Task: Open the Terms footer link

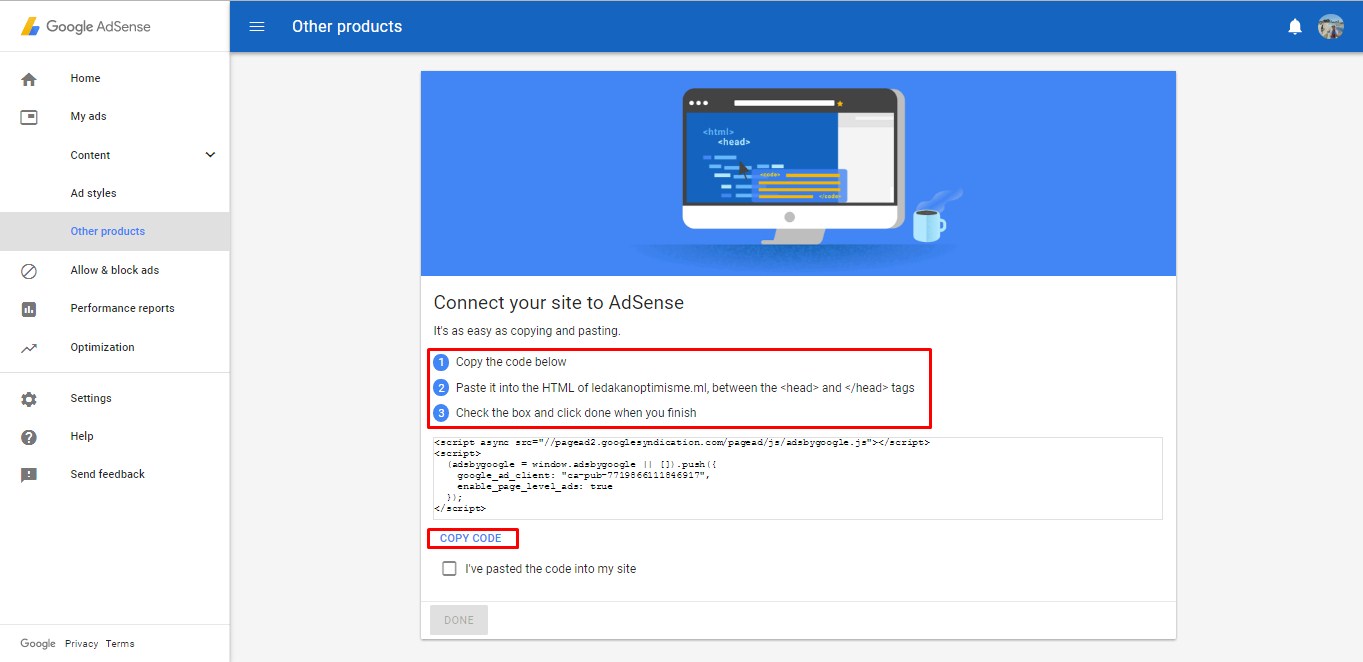Action: tap(120, 644)
